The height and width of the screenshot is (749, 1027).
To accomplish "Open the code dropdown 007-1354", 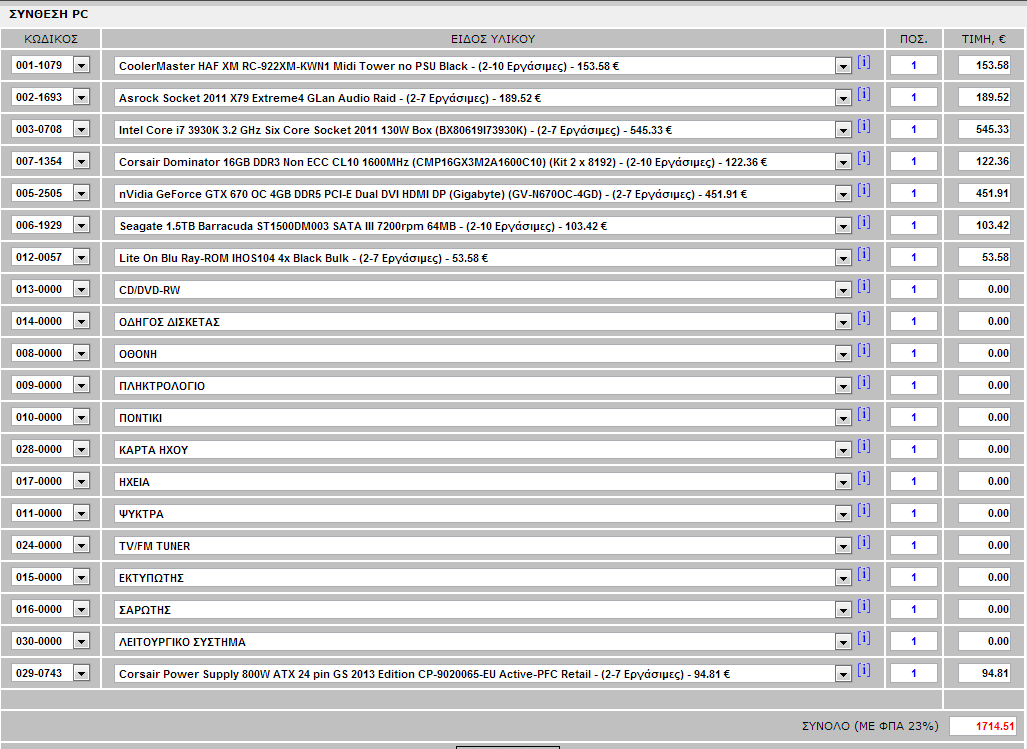I will [x=81, y=161].
